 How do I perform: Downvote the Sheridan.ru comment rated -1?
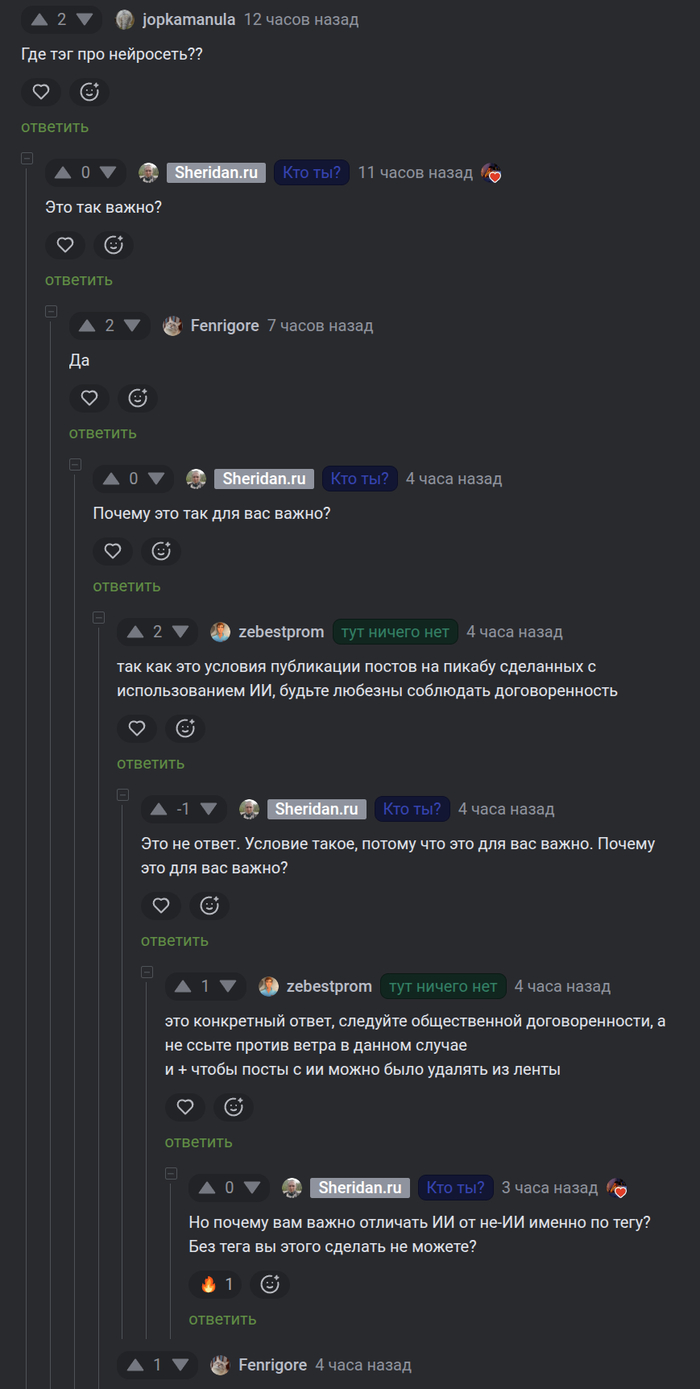[208, 808]
